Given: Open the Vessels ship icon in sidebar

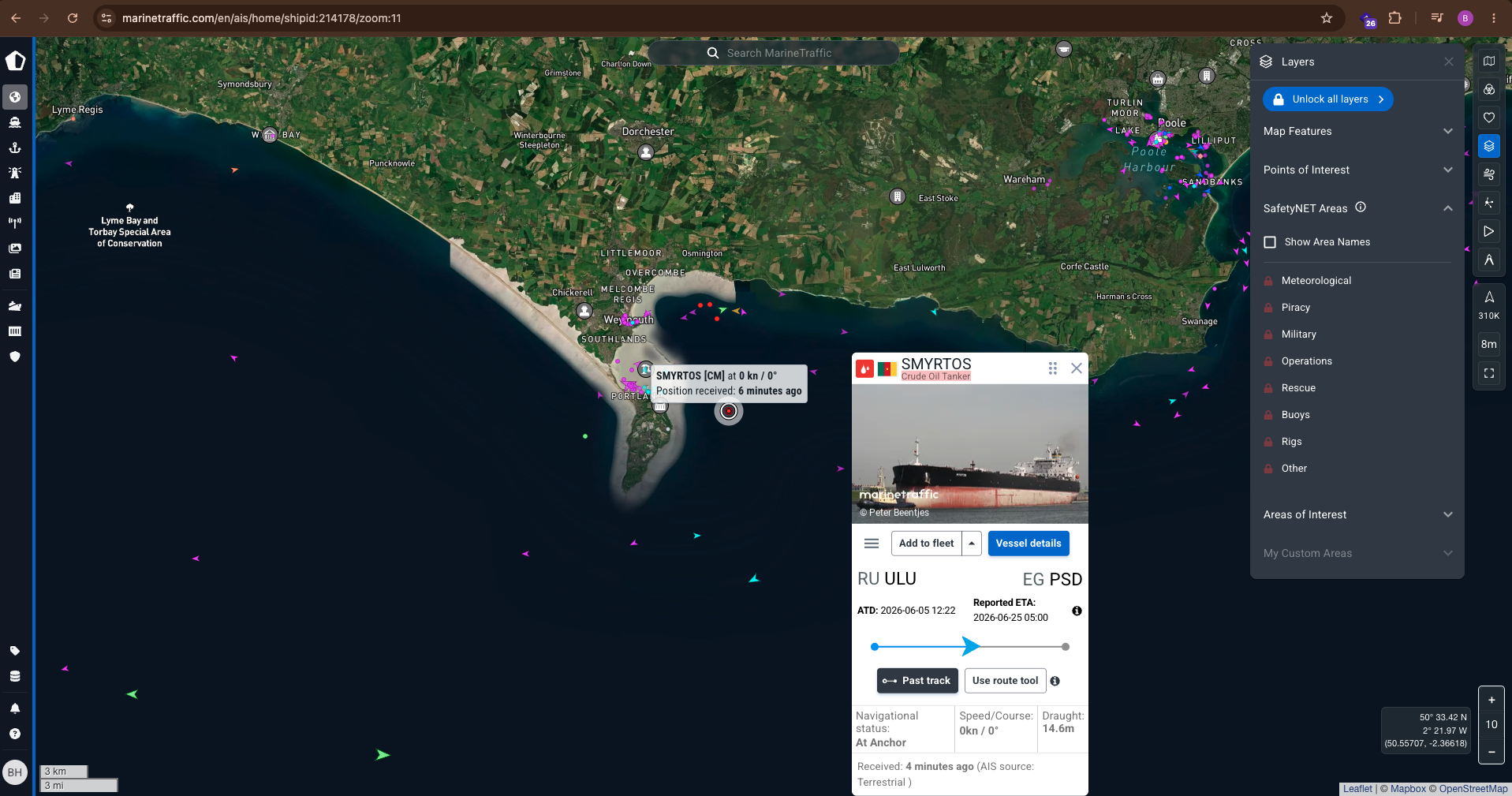Looking at the screenshot, I should tap(15, 122).
